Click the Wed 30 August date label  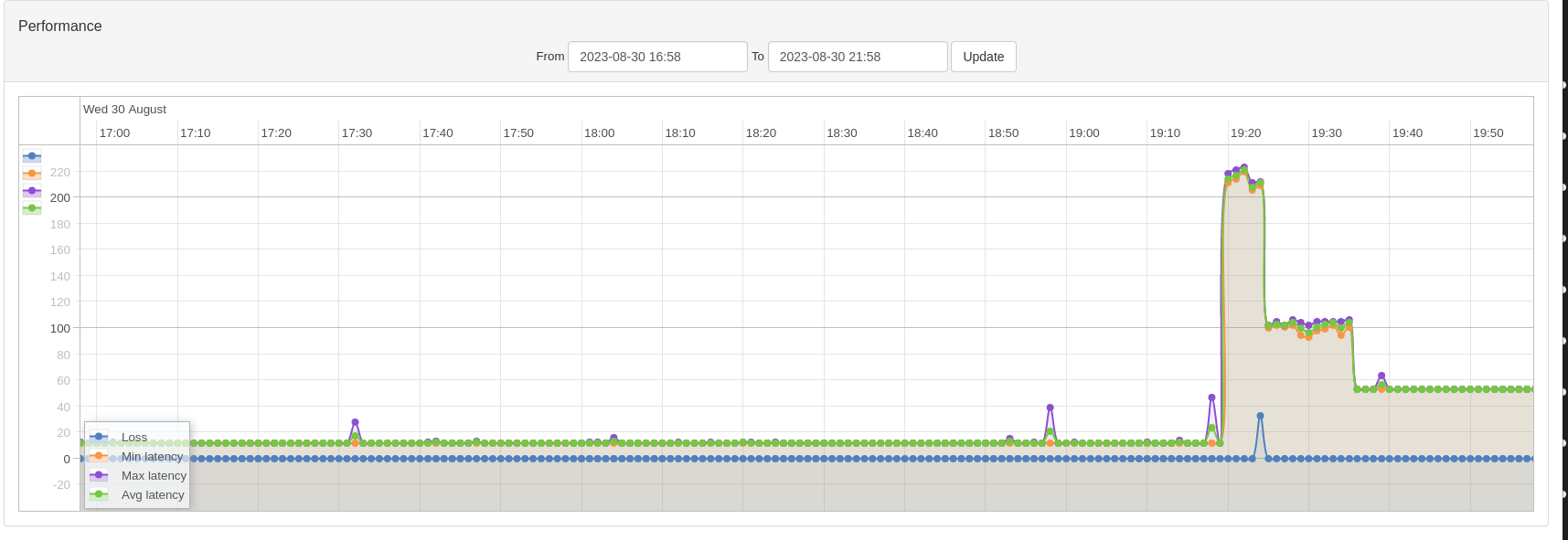pos(124,109)
